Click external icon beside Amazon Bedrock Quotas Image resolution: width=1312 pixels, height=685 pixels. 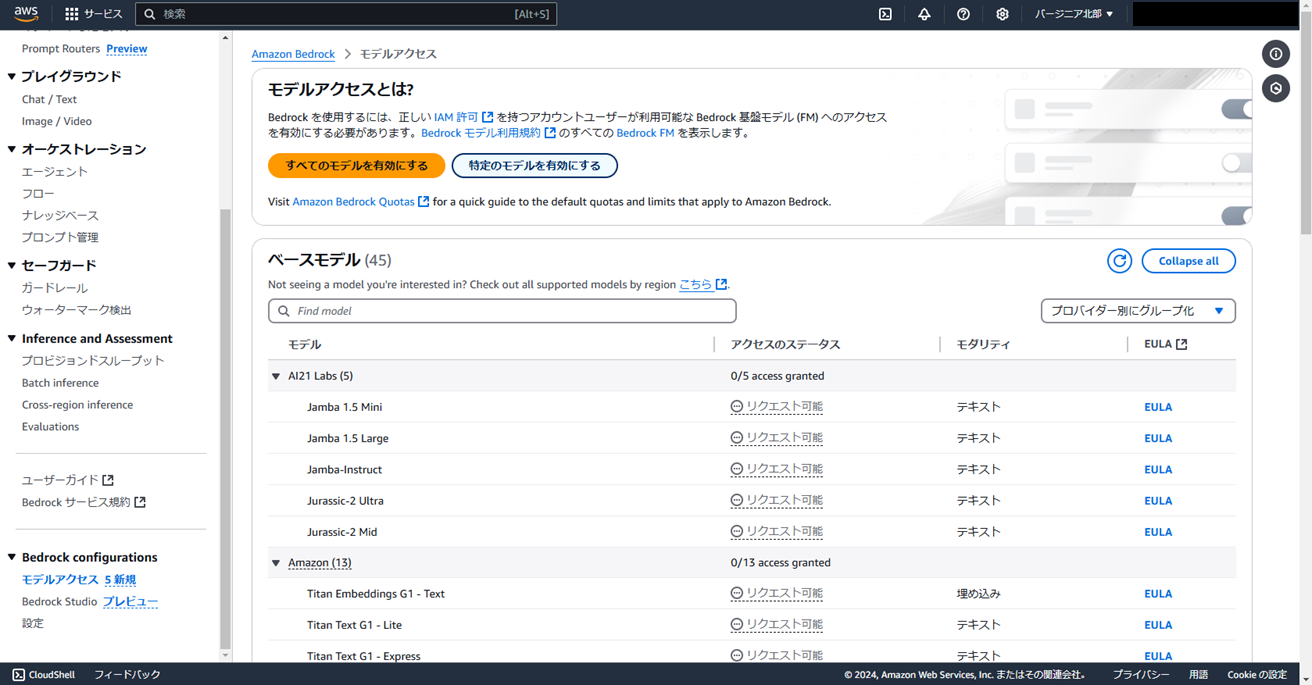coord(424,202)
